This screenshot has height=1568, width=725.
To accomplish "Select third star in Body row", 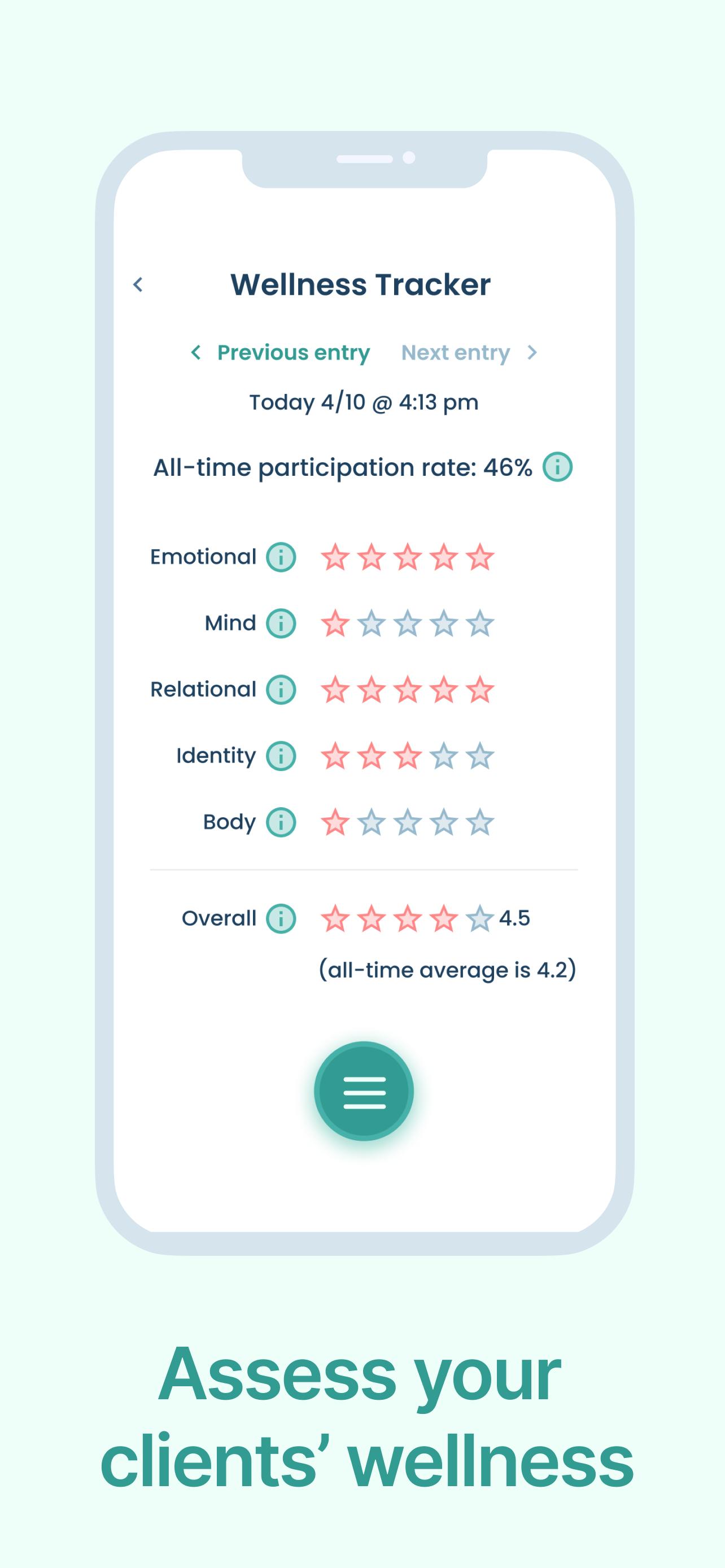I will [x=407, y=822].
